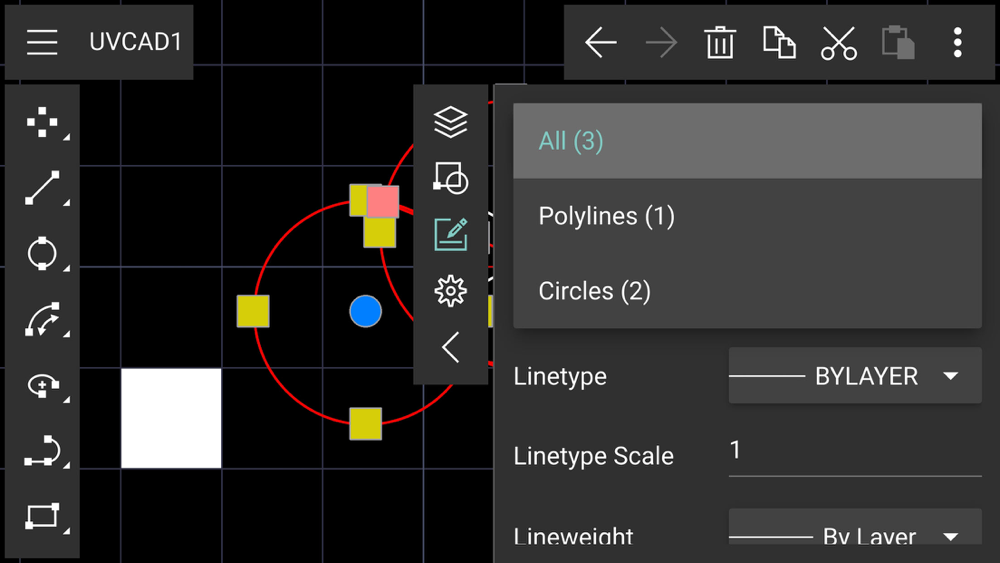The width and height of the screenshot is (1000, 563).
Task: Select the Arc tool
Action: [42, 319]
